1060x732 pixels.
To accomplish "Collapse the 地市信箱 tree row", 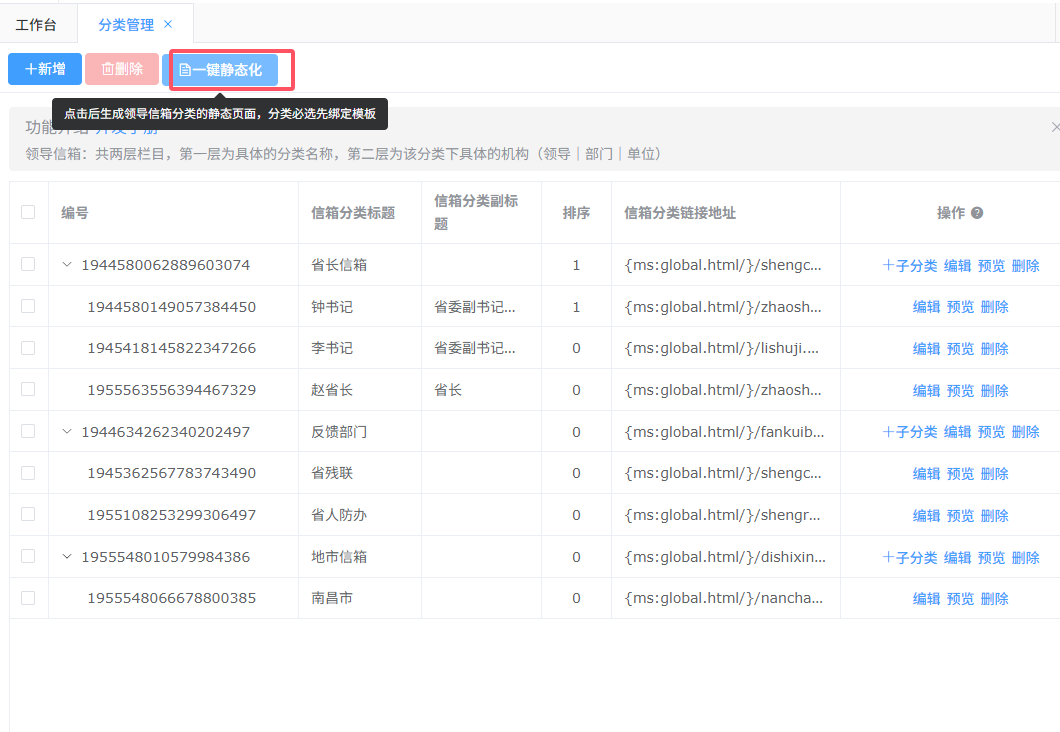I will tap(67, 556).
